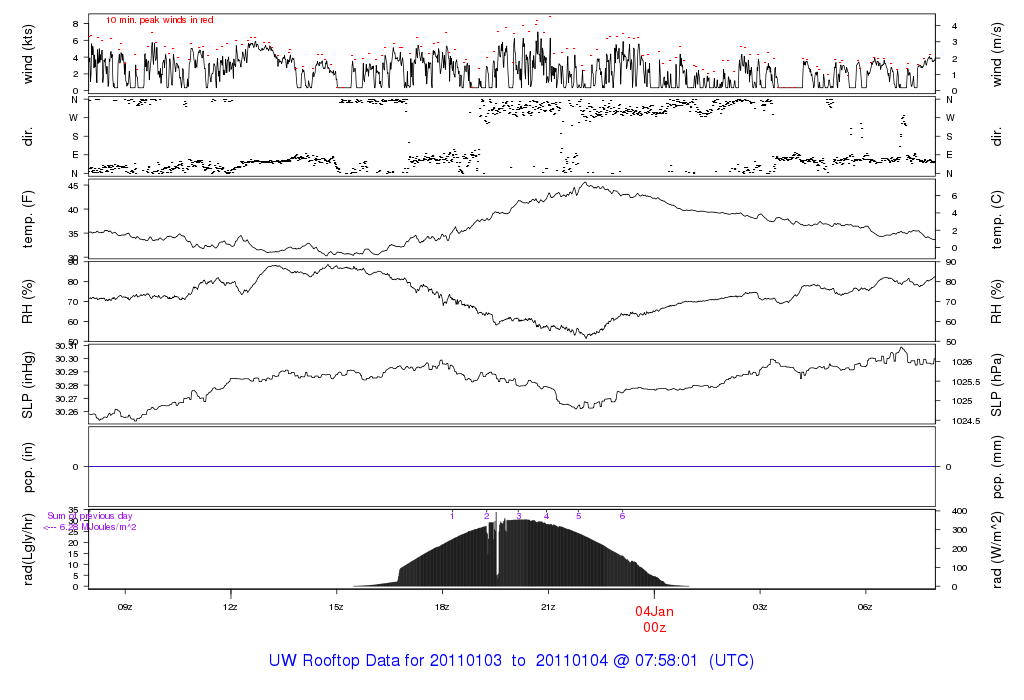Image resolution: width=1024 pixels, height=700 pixels.
Task: Click purple number 6 marker in radiation panel
Action: [622, 516]
